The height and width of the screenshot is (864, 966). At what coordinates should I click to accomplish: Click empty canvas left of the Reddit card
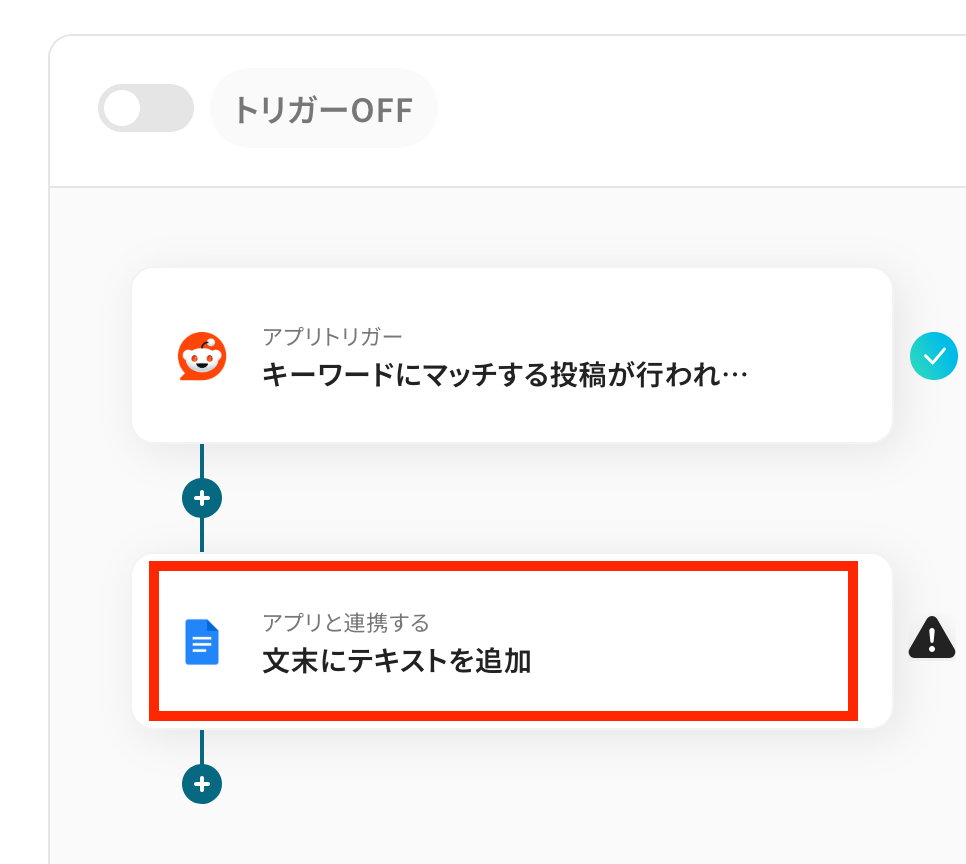point(90,355)
